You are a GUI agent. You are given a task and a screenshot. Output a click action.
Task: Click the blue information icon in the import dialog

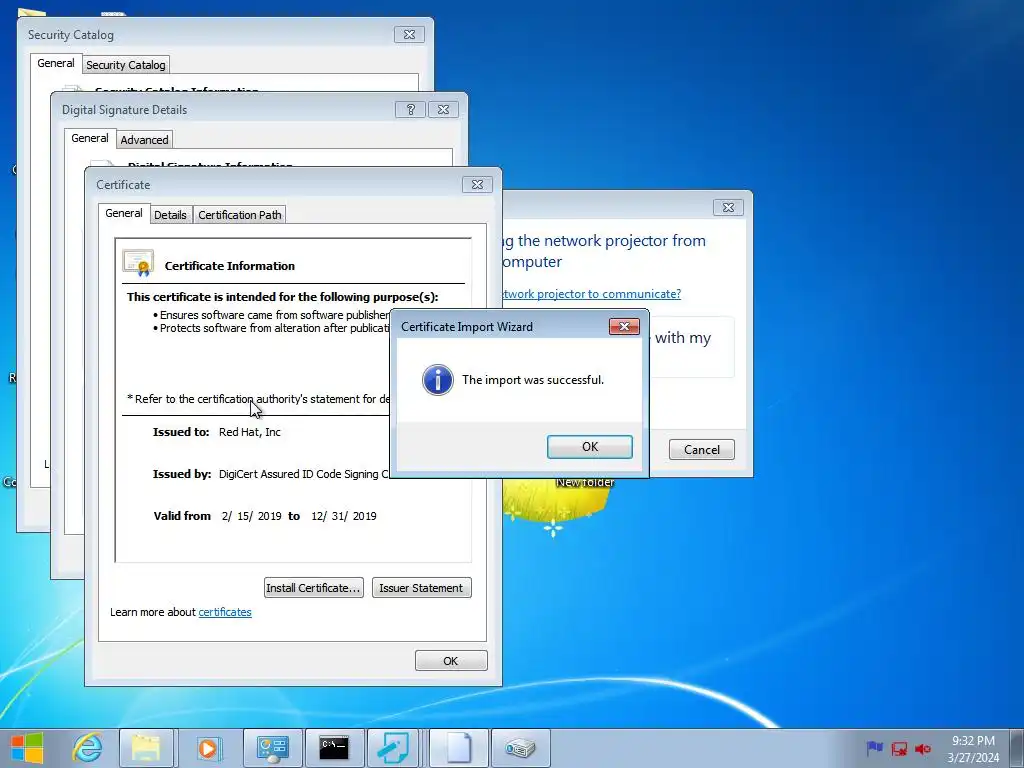pos(438,380)
